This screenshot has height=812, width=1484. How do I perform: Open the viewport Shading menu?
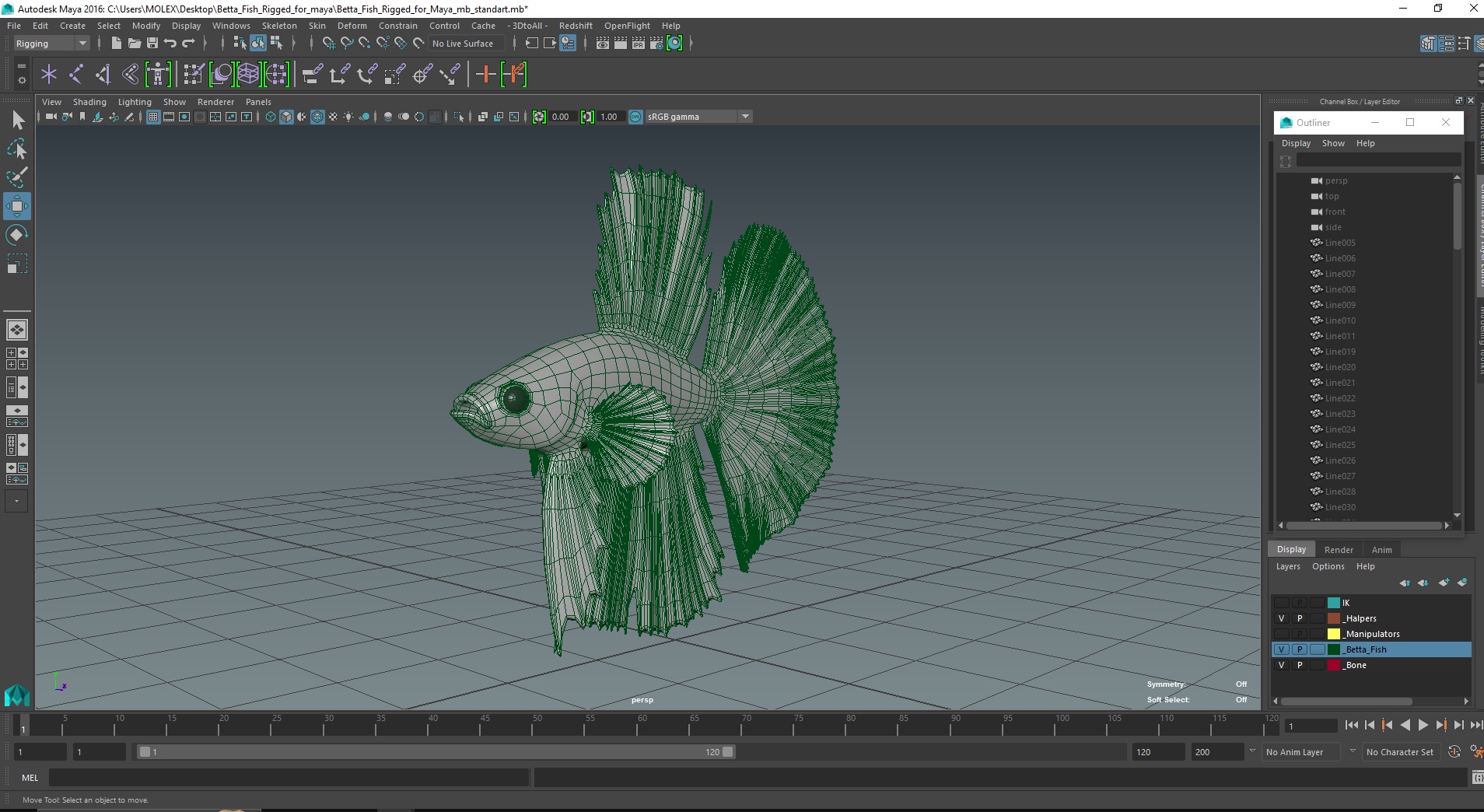(x=89, y=102)
